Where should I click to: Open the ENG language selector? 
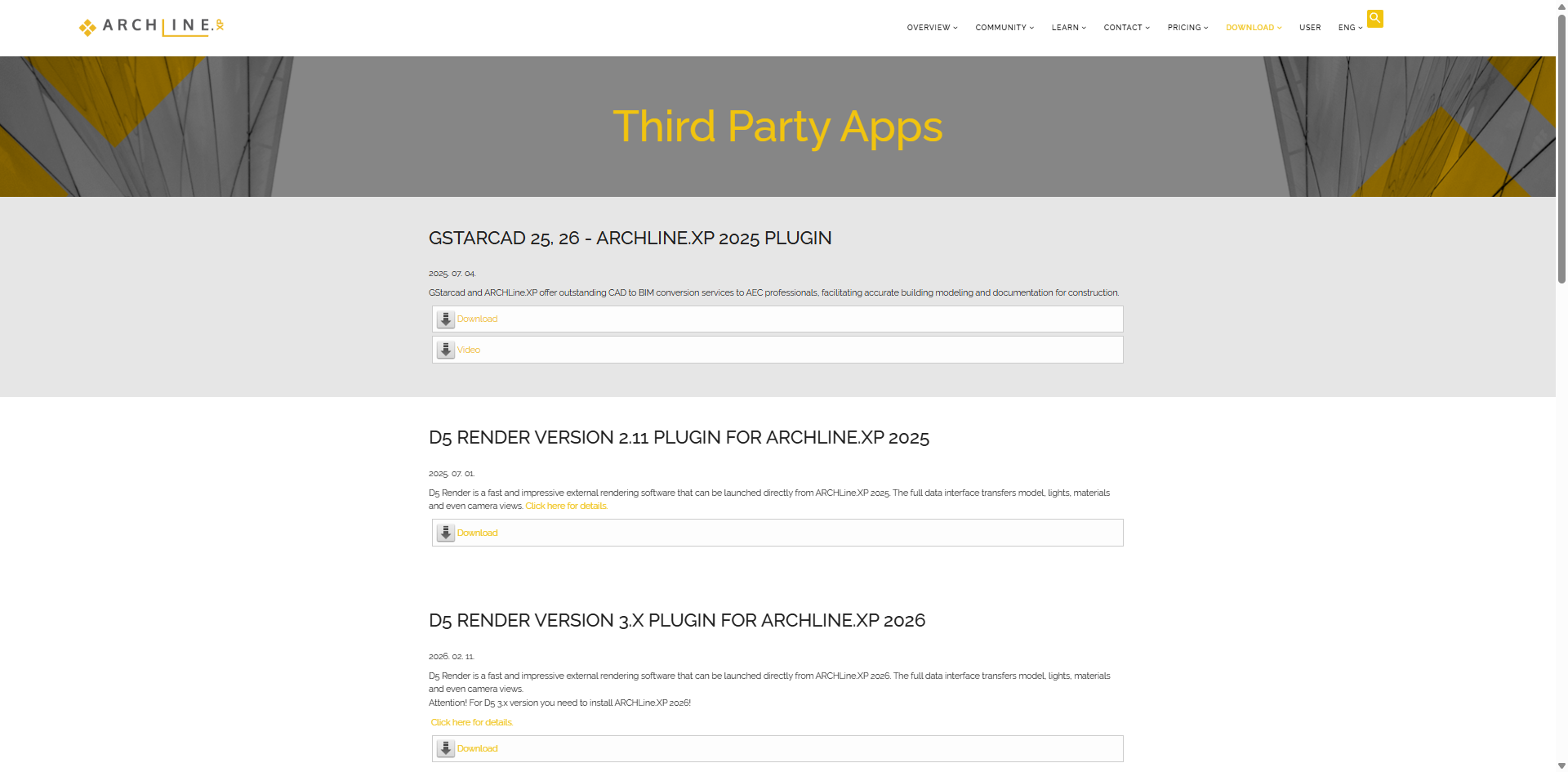tap(1349, 28)
